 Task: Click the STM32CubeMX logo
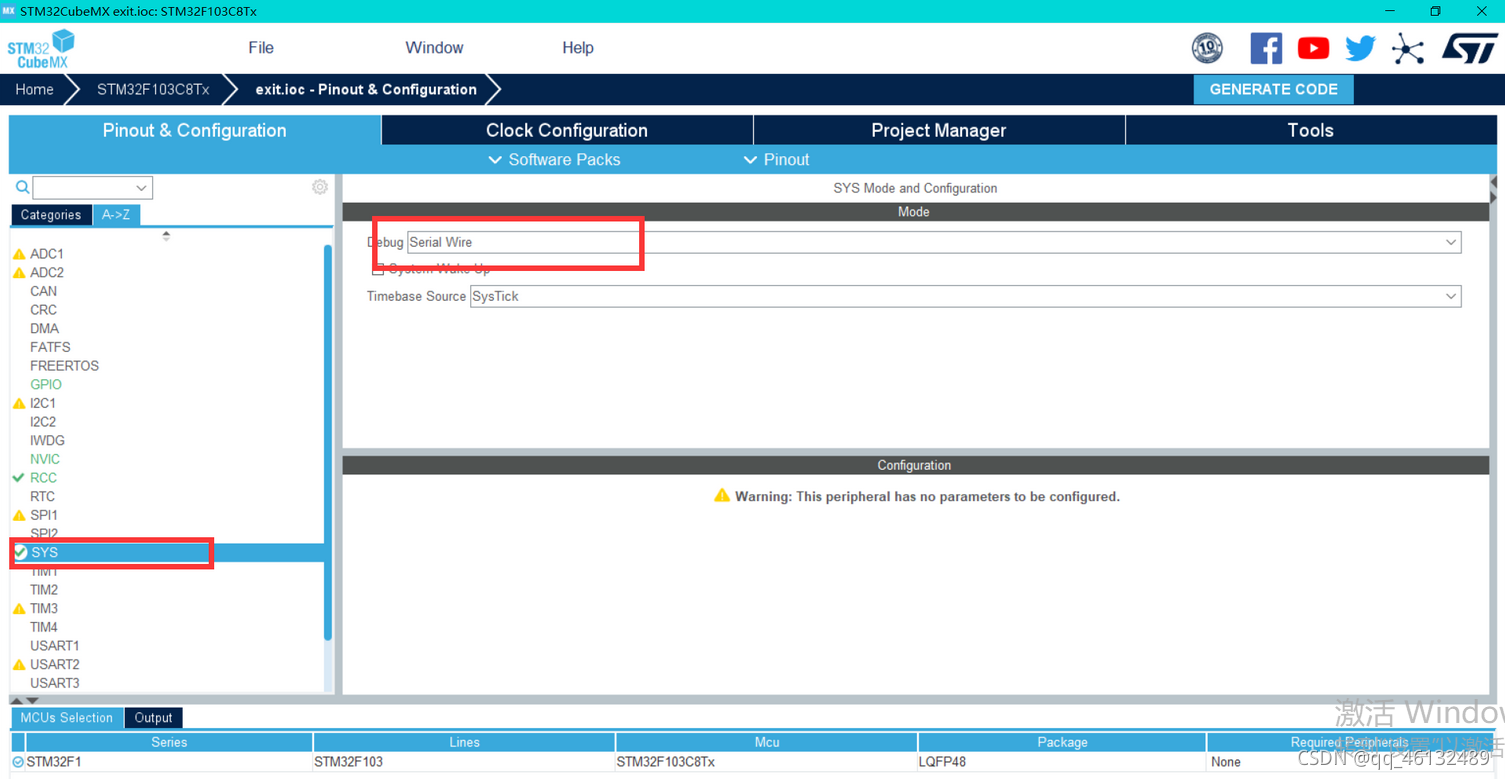tap(41, 49)
